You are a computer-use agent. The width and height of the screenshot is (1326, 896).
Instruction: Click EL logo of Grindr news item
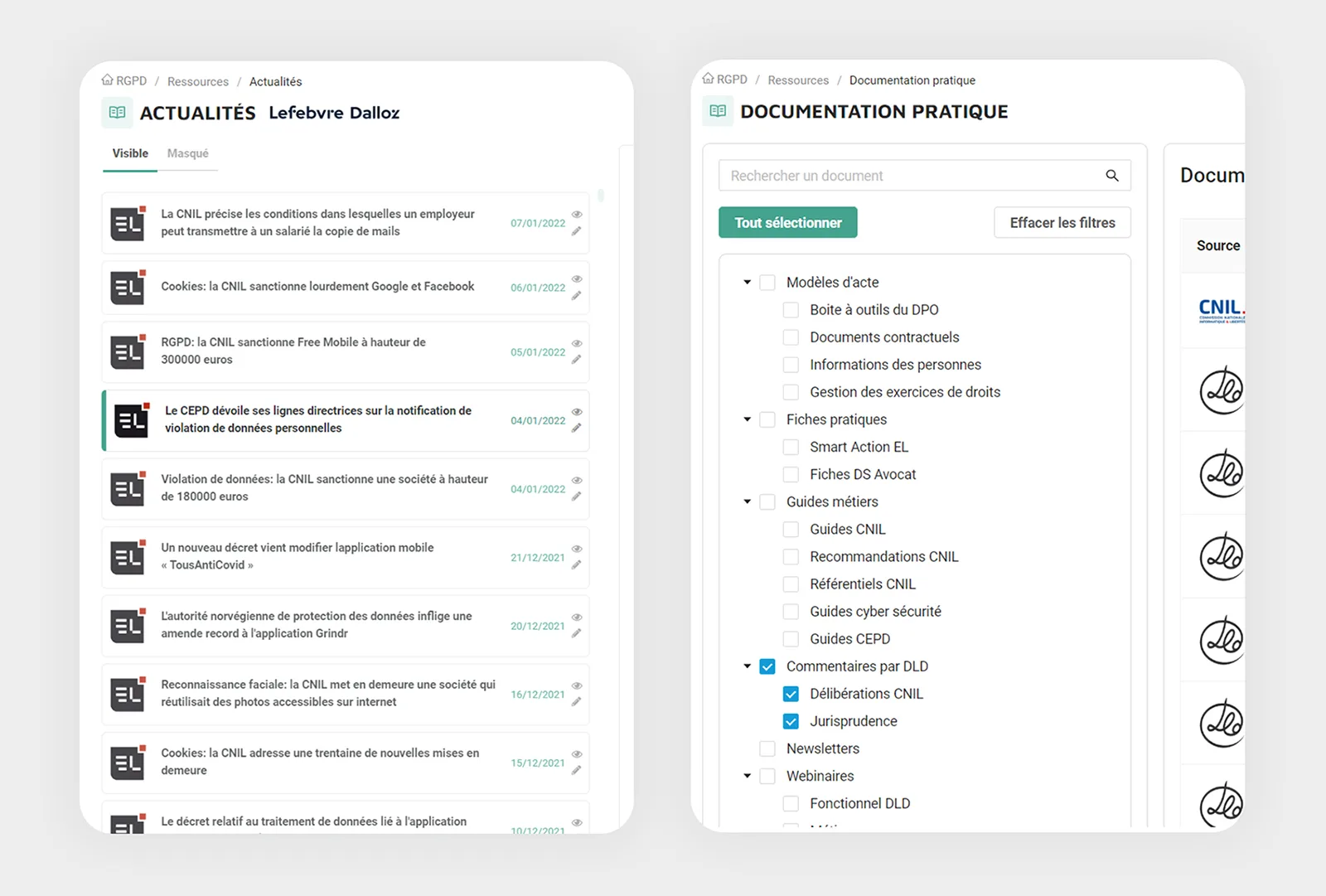pos(128,626)
